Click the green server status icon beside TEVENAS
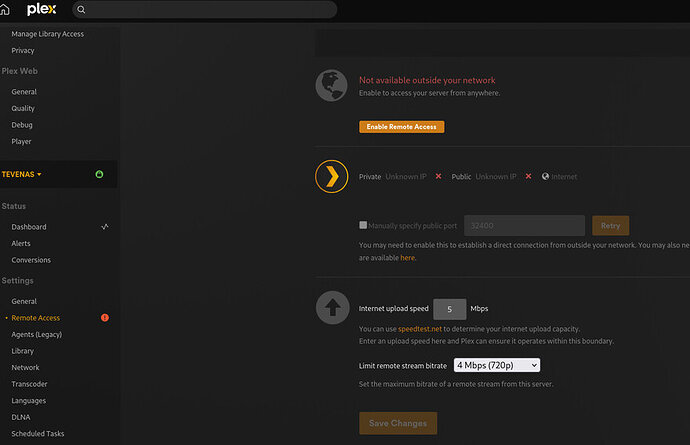690x445 pixels. (99, 174)
